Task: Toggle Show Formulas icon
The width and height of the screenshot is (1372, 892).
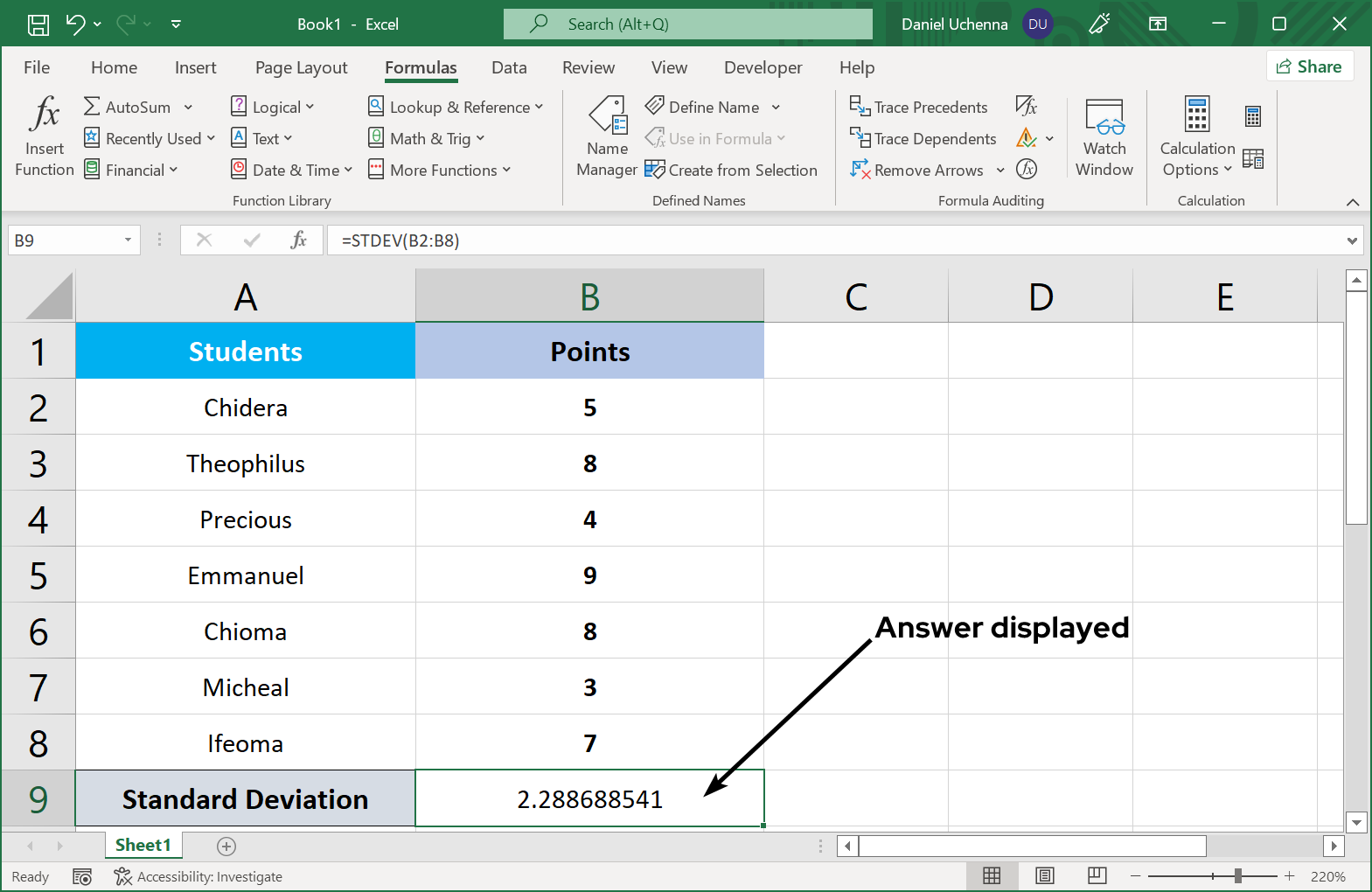Action: pos(1027,107)
